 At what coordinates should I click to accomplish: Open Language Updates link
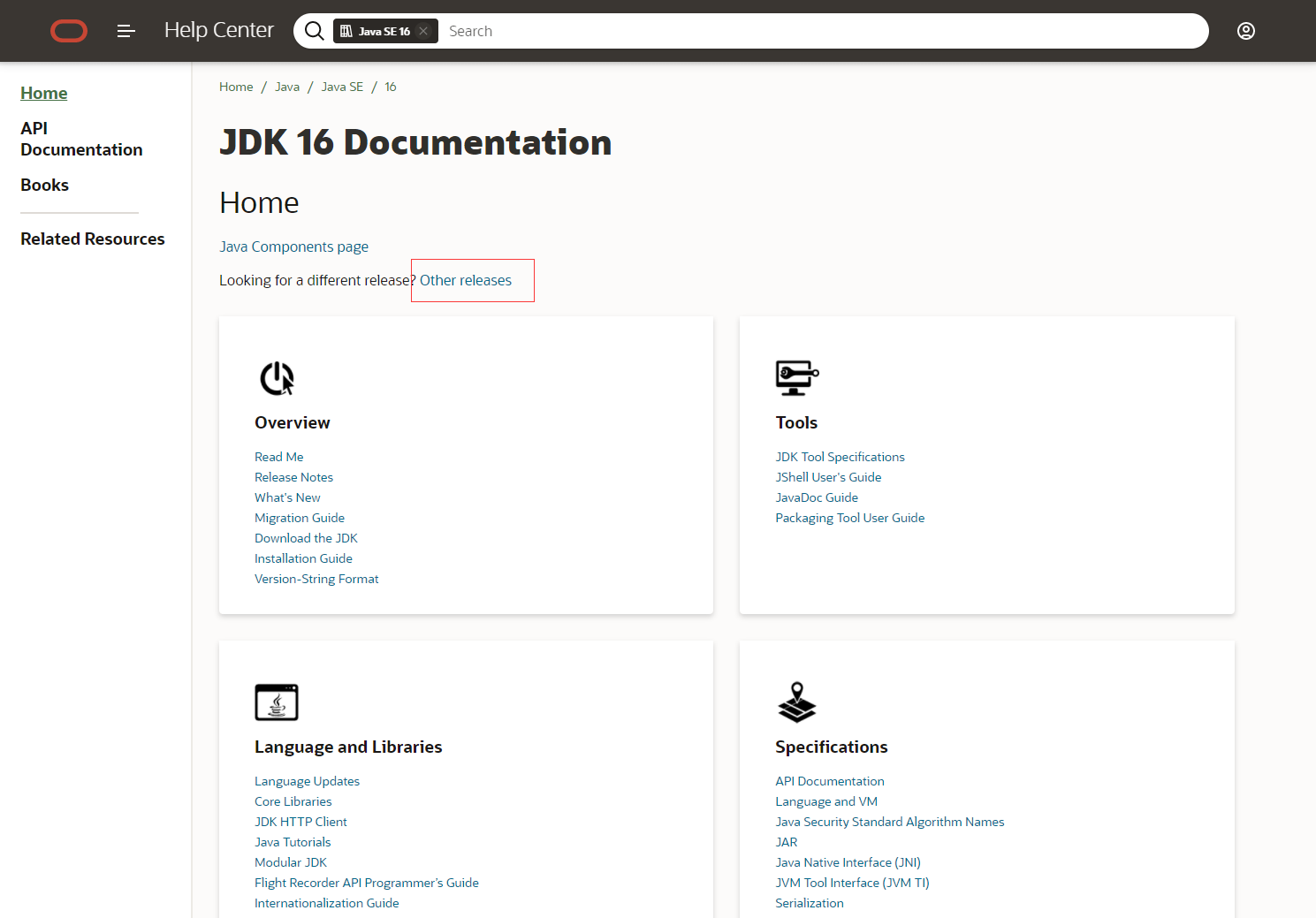click(308, 781)
